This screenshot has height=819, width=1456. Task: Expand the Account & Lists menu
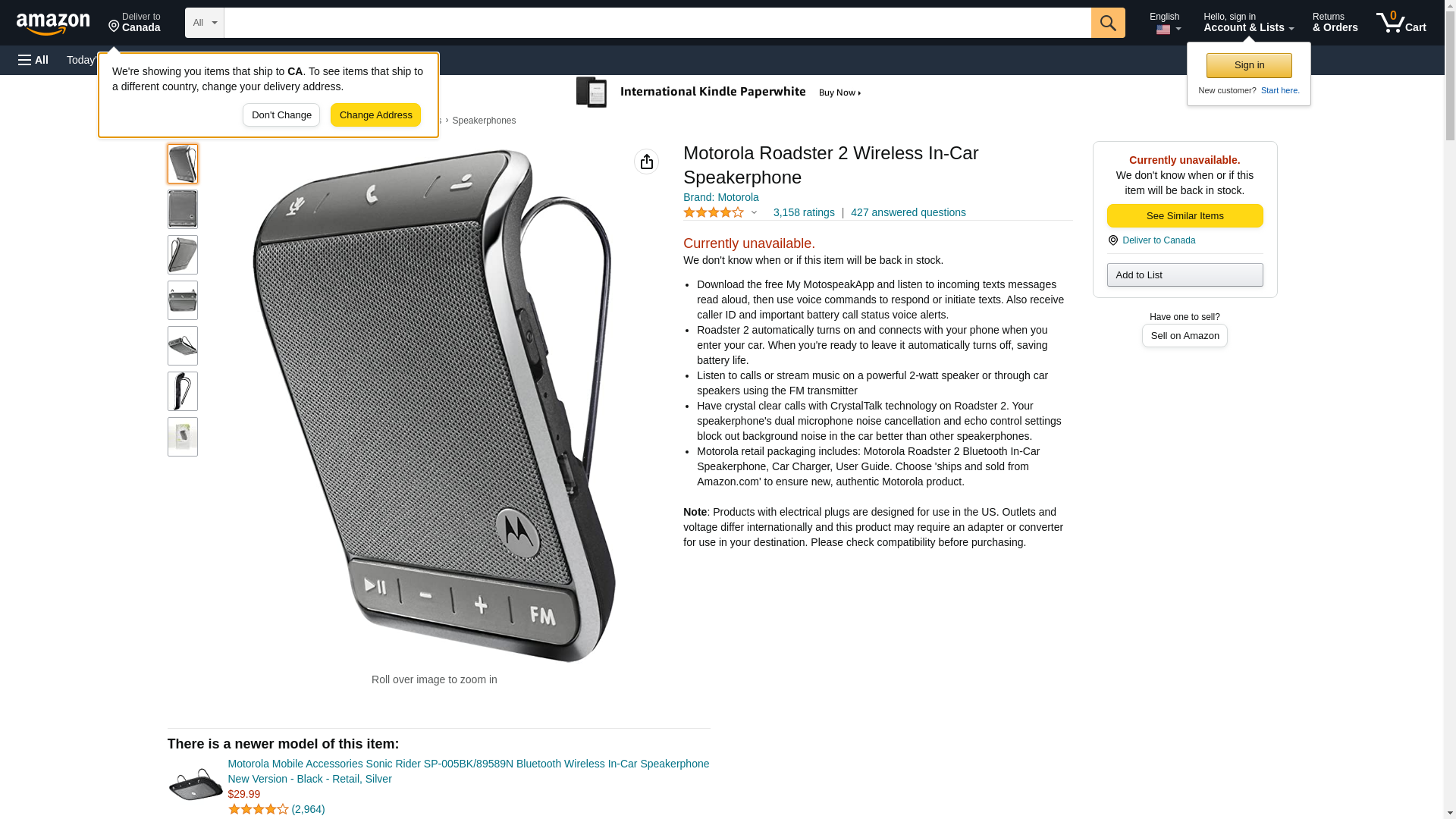(x=1248, y=23)
